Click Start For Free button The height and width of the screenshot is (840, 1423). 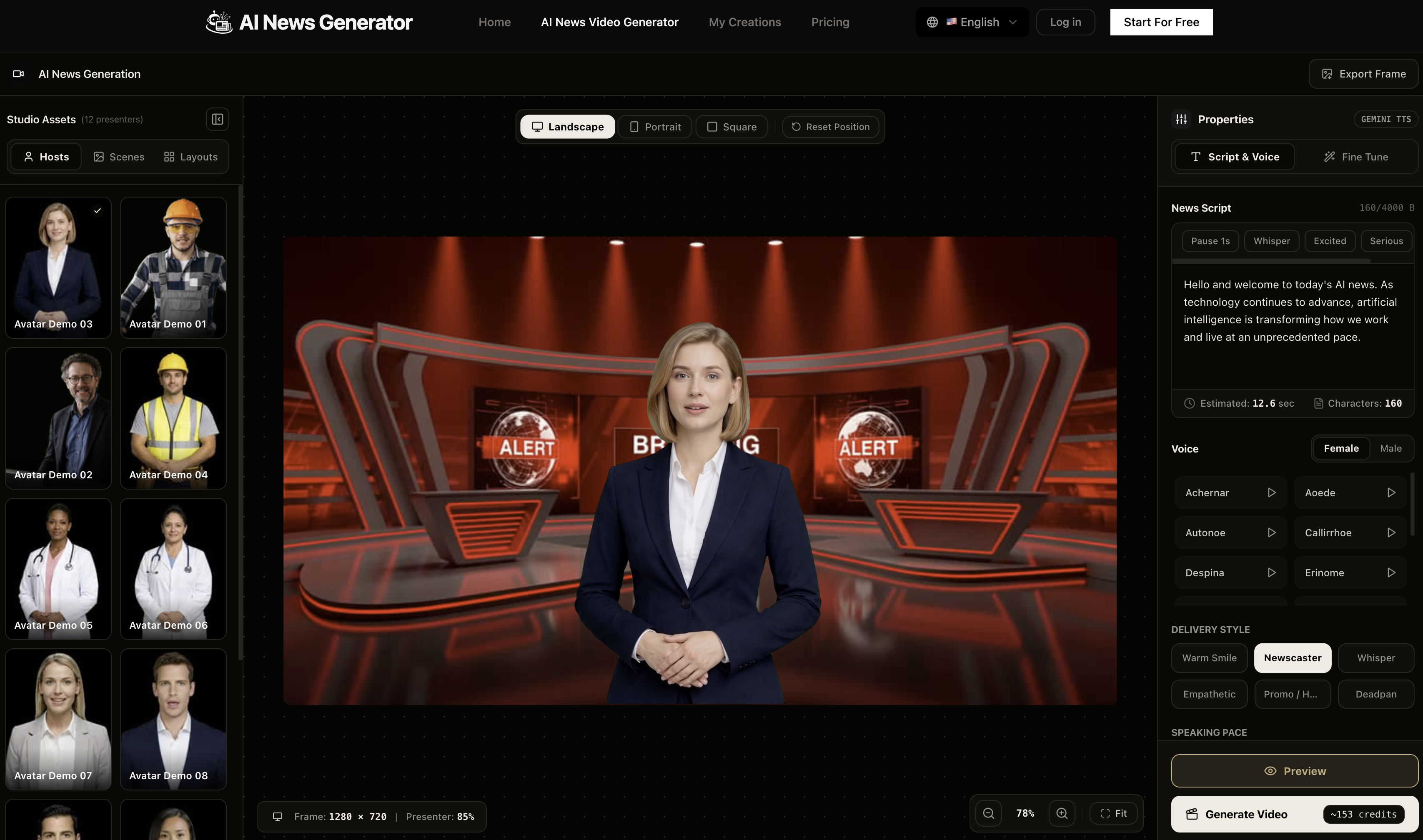point(1161,22)
